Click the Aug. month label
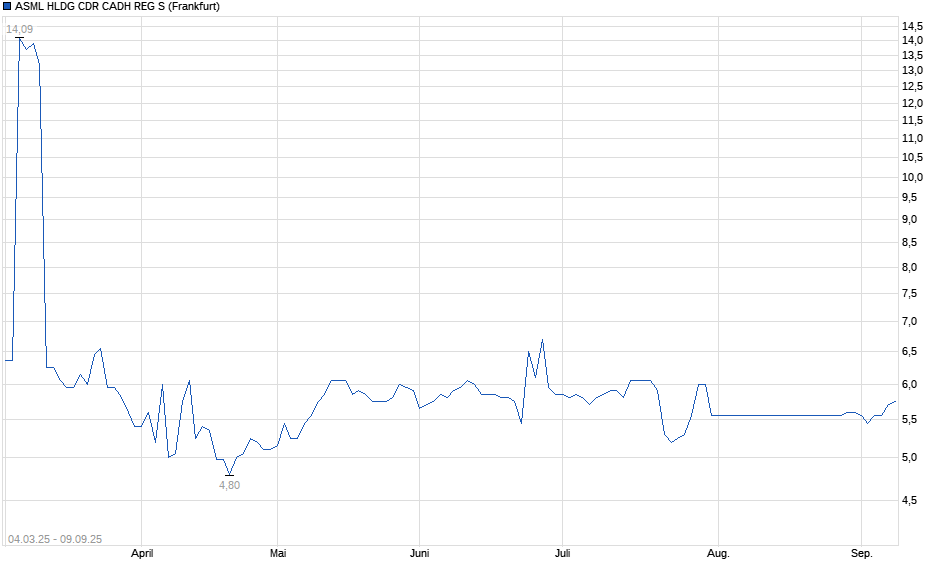The width and height of the screenshot is (940, 579). (x=718, y=553)
